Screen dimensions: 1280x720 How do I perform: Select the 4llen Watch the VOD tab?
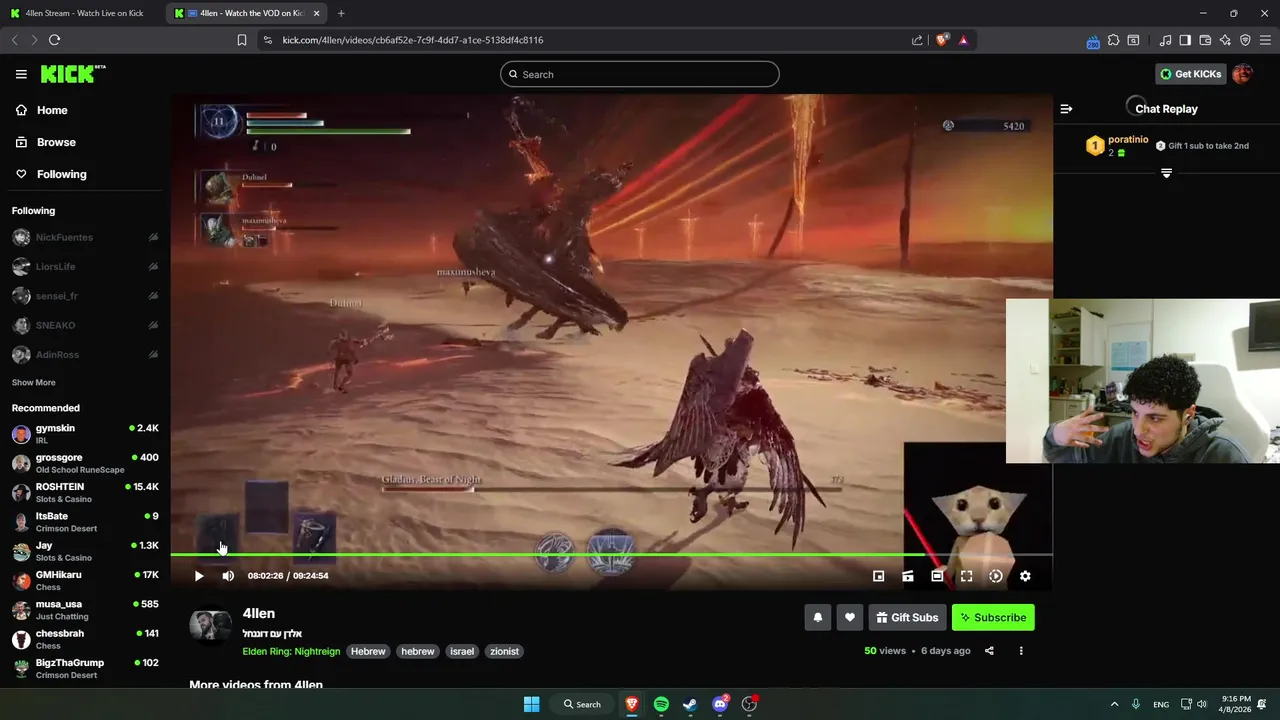(x=248, y=13)
